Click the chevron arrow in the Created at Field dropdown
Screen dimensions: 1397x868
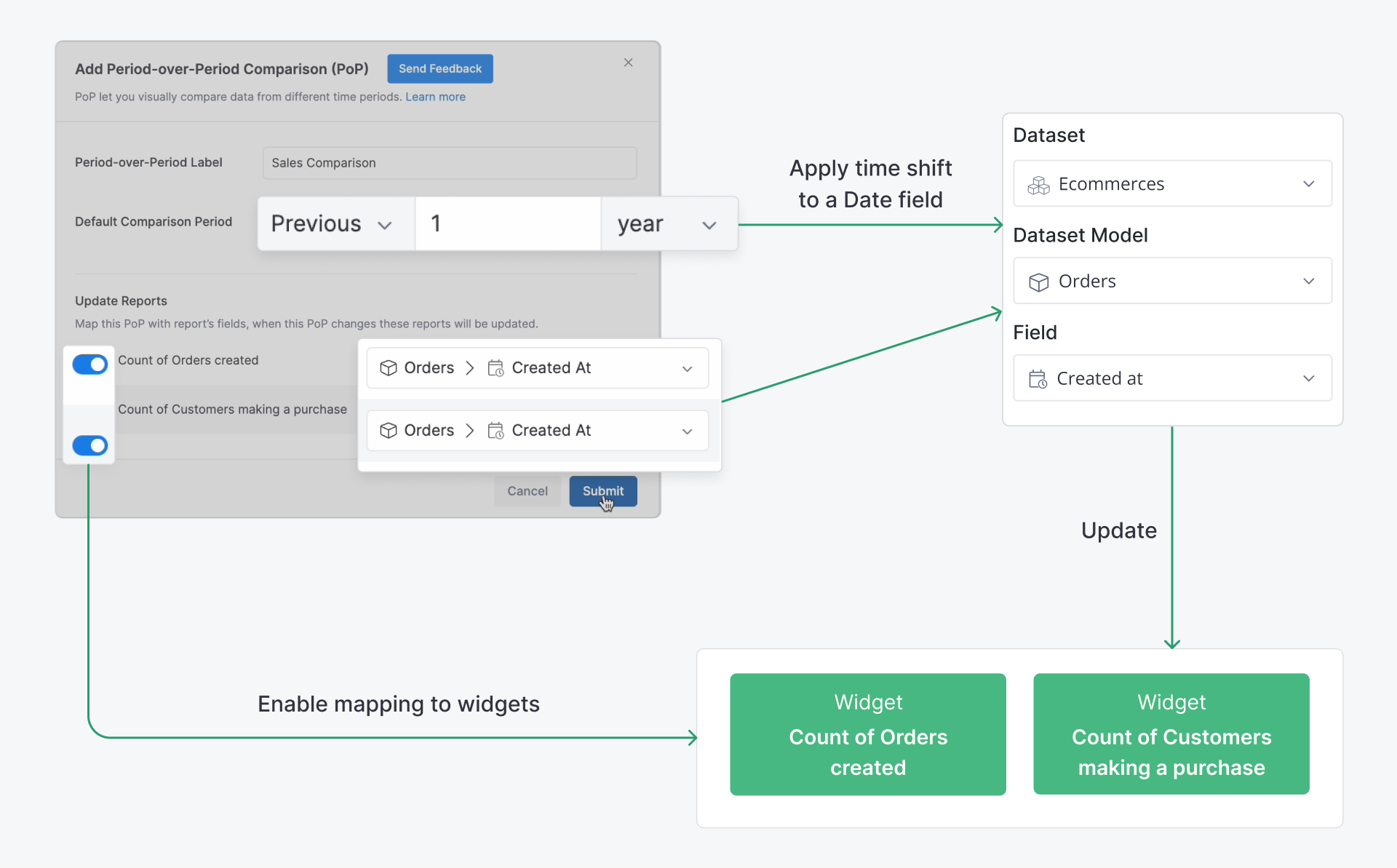pyautogui.click(x=1308, y=379)
